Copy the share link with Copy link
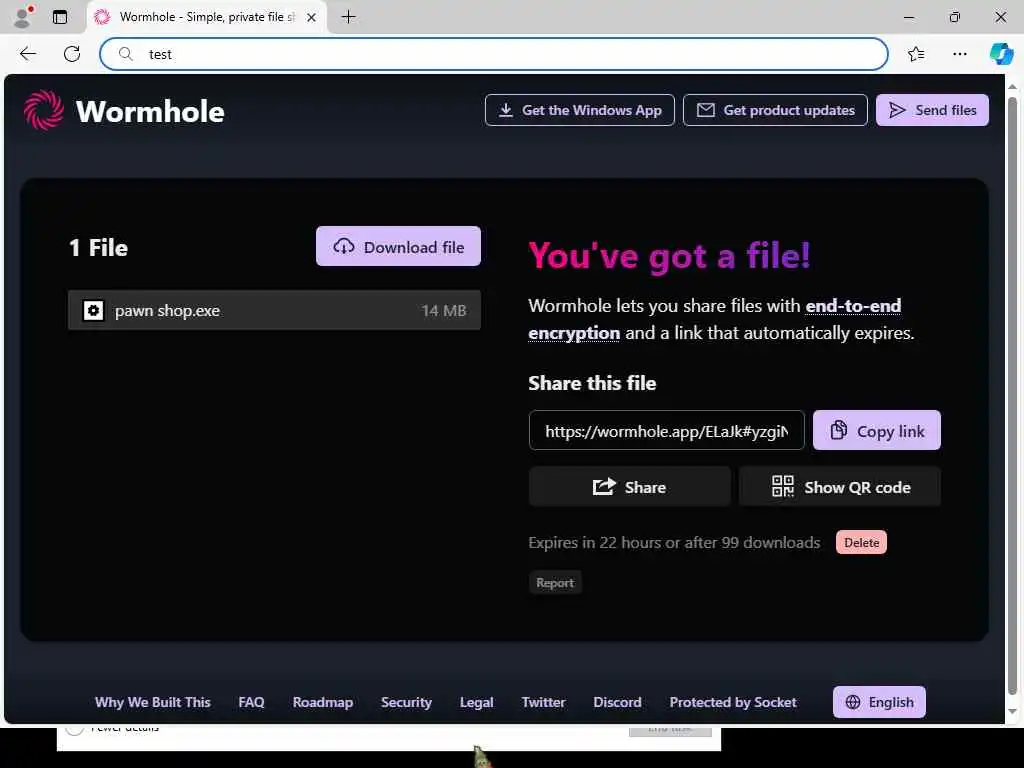The height and width of the screenshot is (768, 1024). [x=876, y=430]
